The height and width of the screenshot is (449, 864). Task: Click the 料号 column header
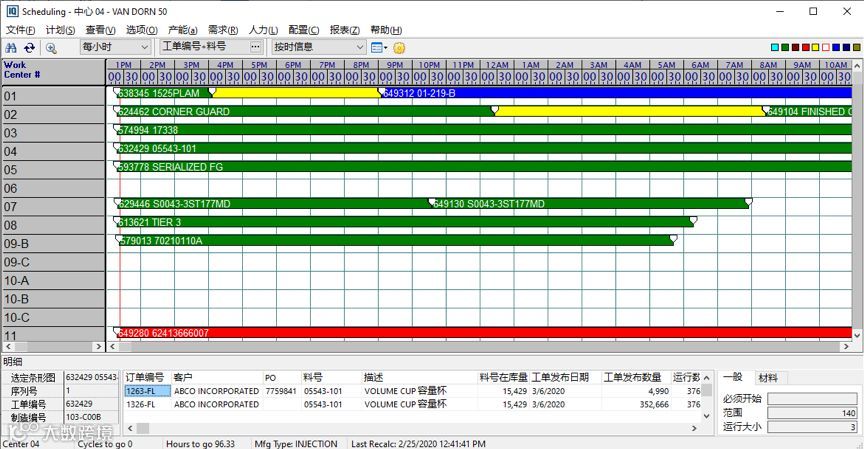point(332,377)
